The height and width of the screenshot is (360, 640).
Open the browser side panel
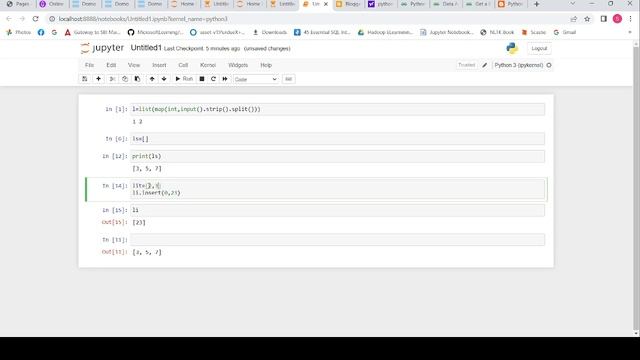(604, 19)
